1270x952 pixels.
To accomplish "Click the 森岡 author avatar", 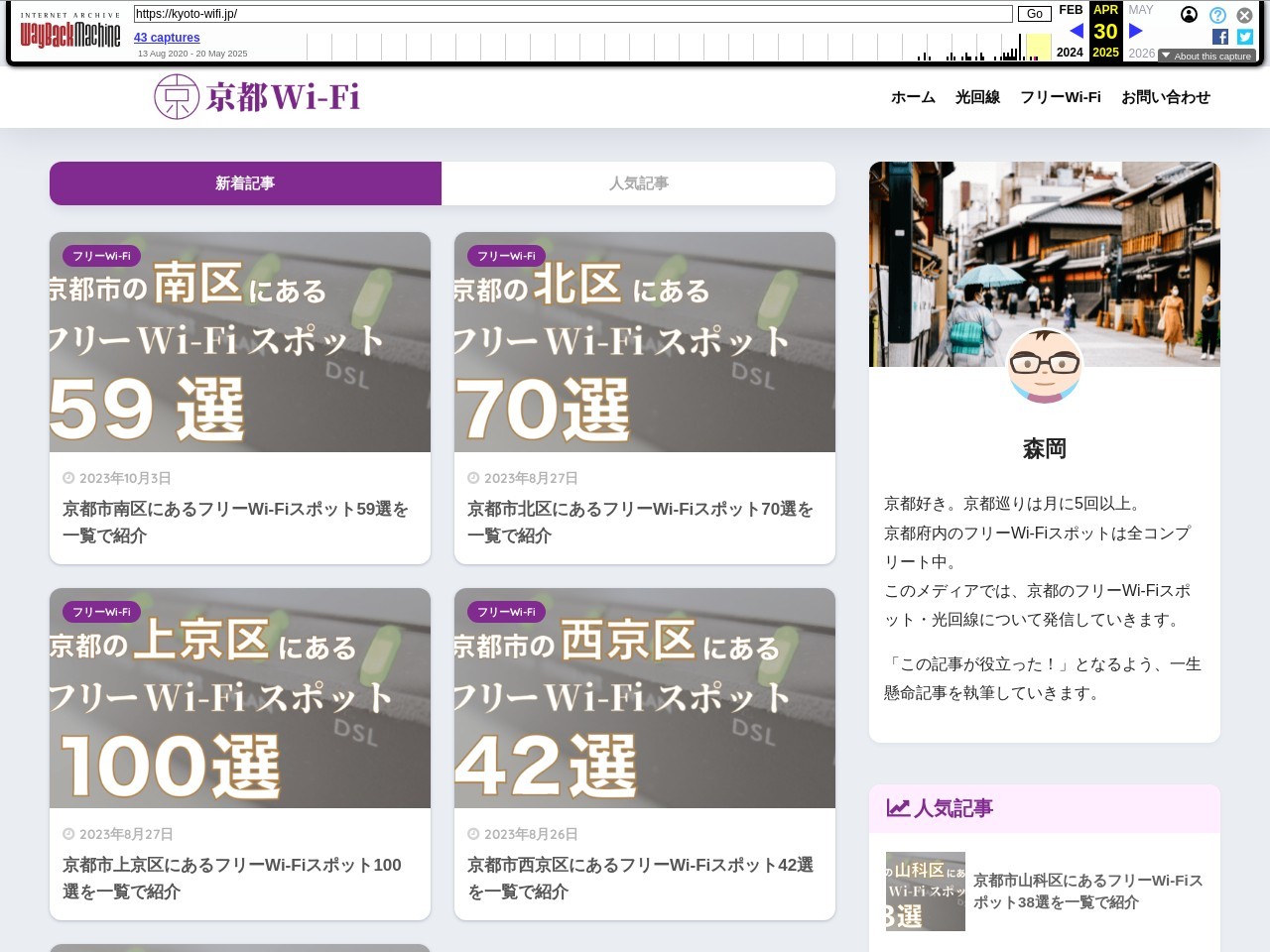I will [x=1045, y=366].
